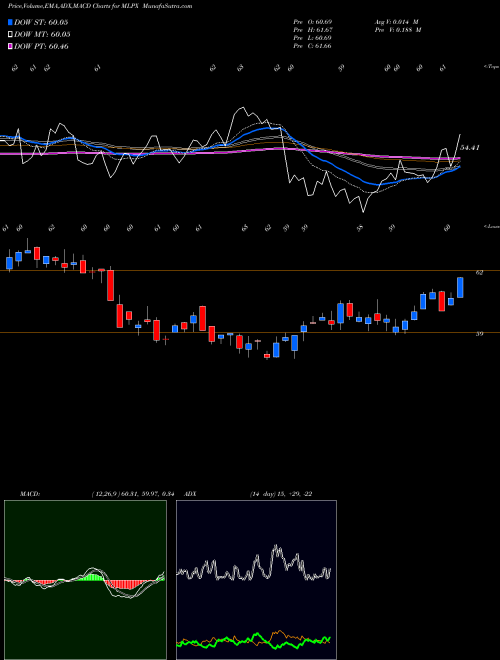
Task: Click the blue DOW ST legend swatch
Action: 10,22
